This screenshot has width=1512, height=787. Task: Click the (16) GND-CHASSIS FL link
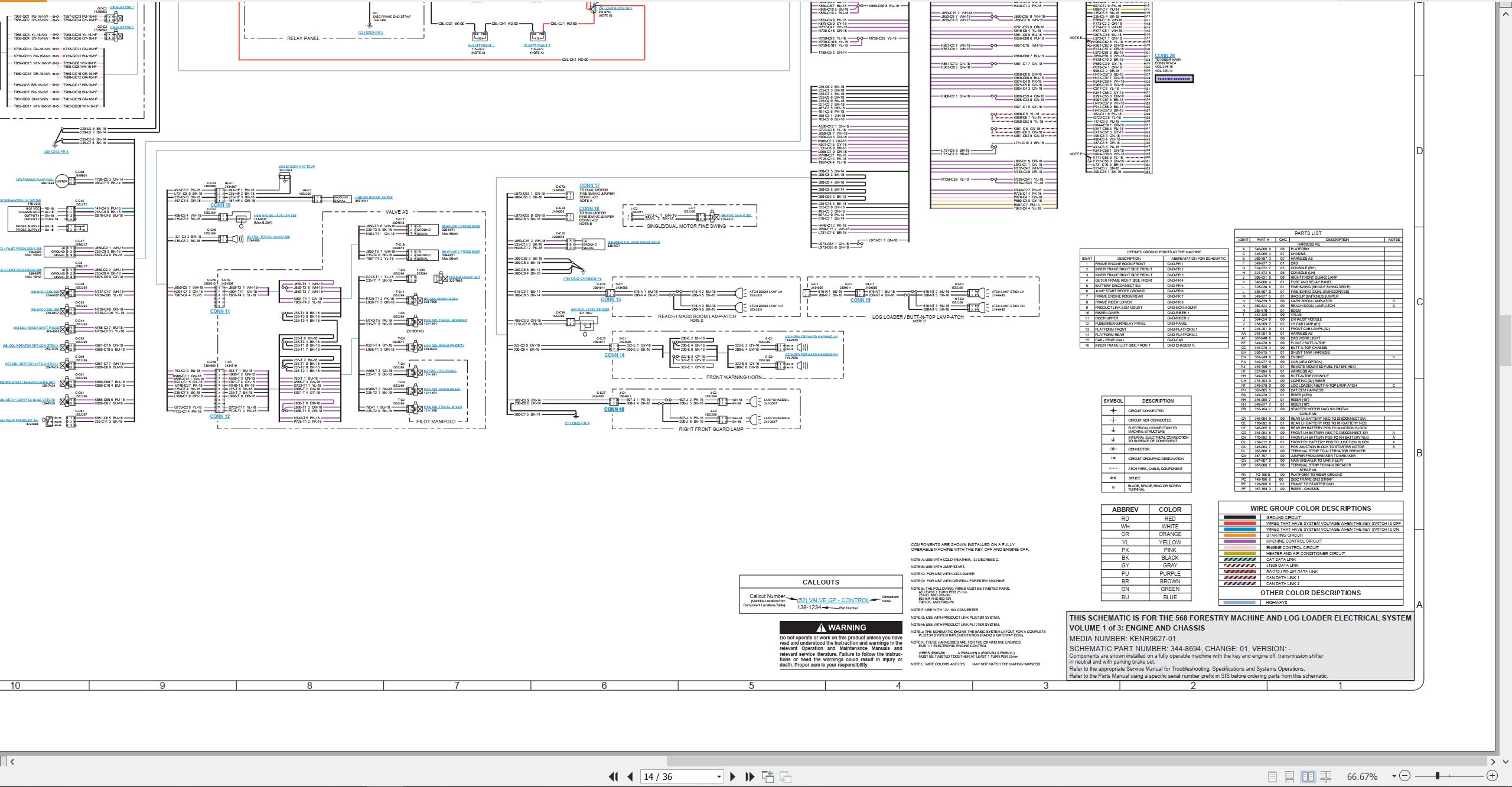pyautogui.click(x=582, y=279)
